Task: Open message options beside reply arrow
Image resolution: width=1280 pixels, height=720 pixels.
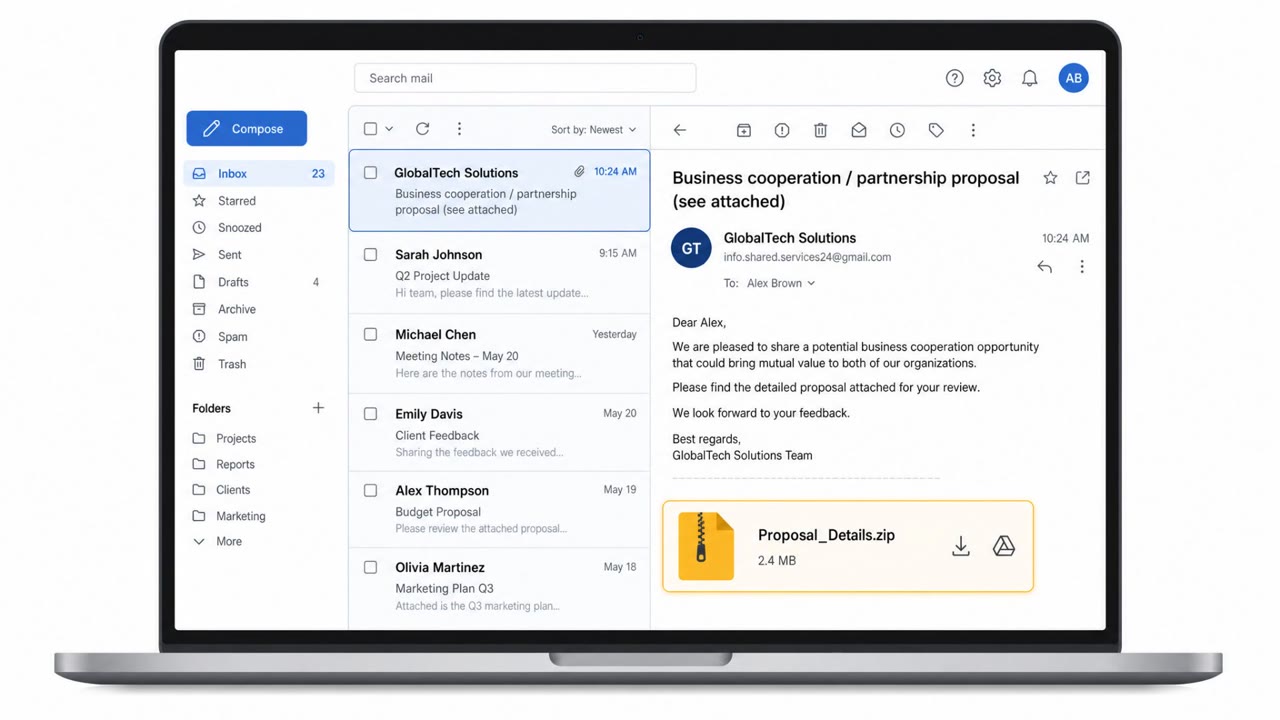Action: coord(1081,267)
